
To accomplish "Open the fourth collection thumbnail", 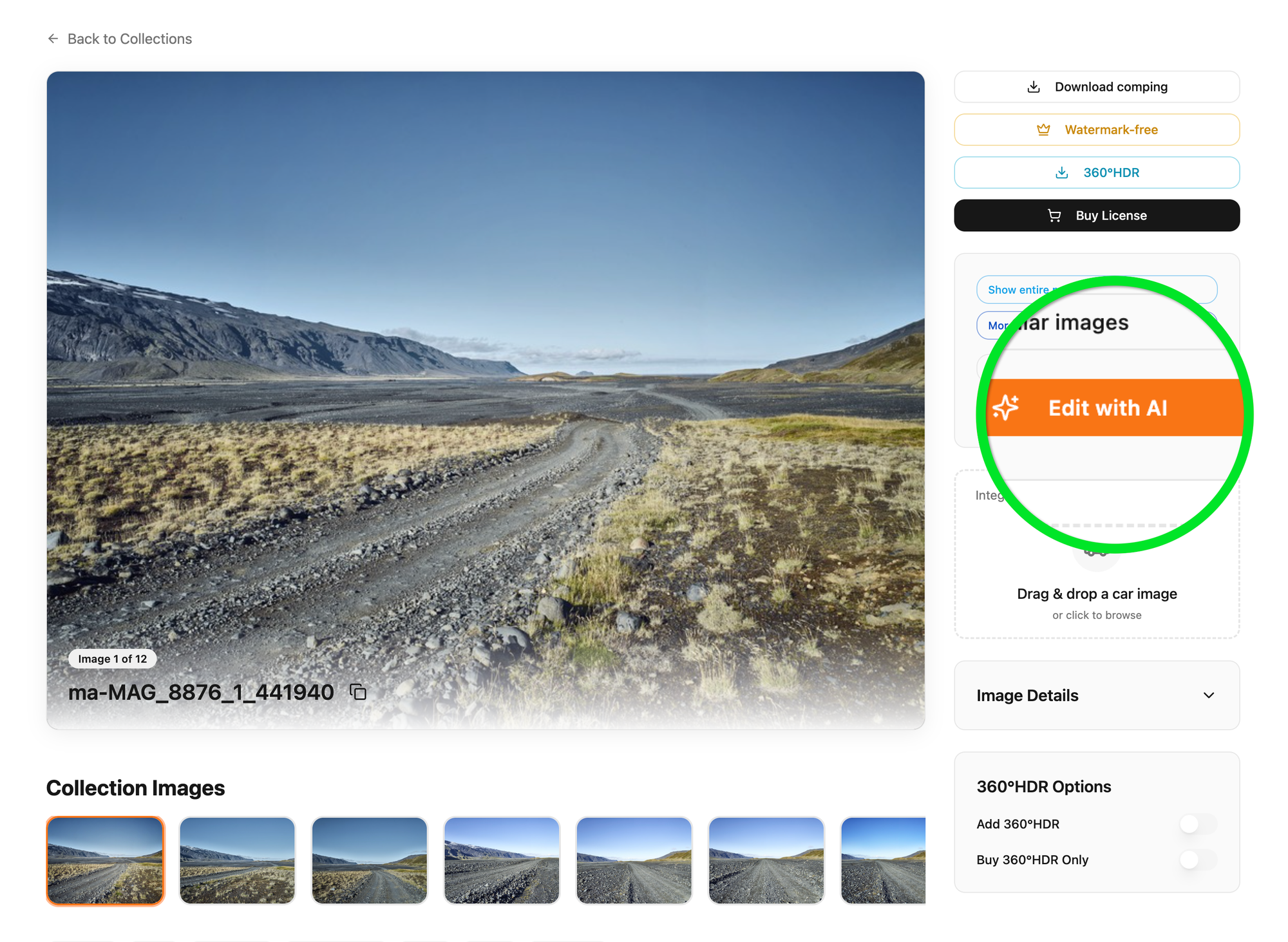I will click(x=502, y=860).
